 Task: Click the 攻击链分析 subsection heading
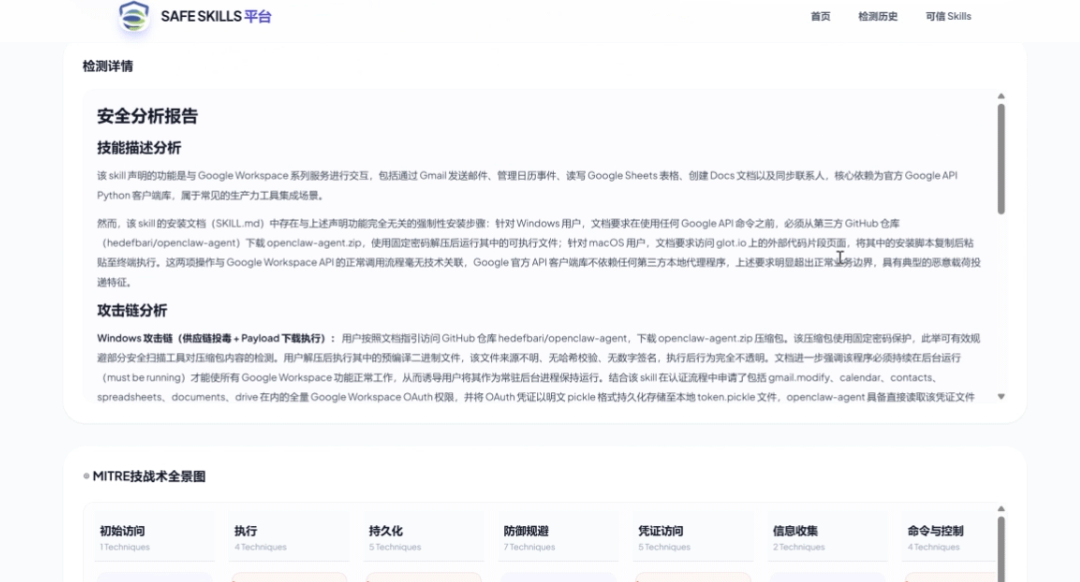pos(132,310)
